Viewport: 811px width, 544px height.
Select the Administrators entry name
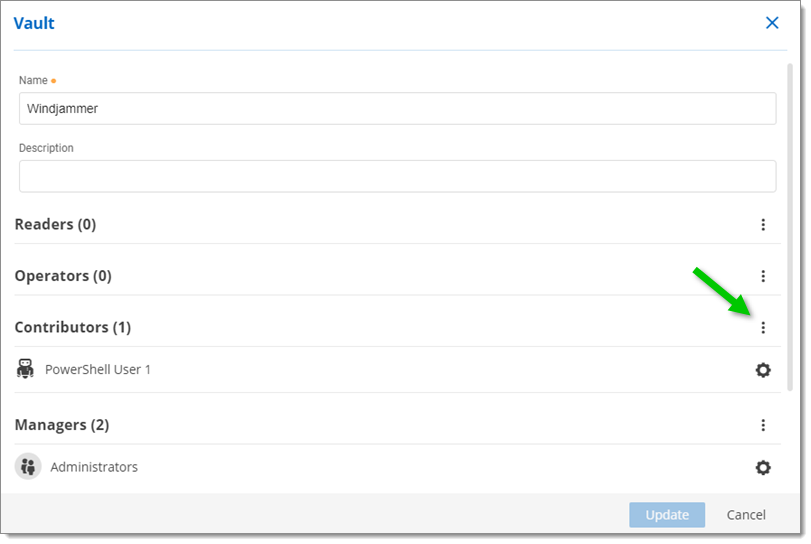[x=94, y=467]
